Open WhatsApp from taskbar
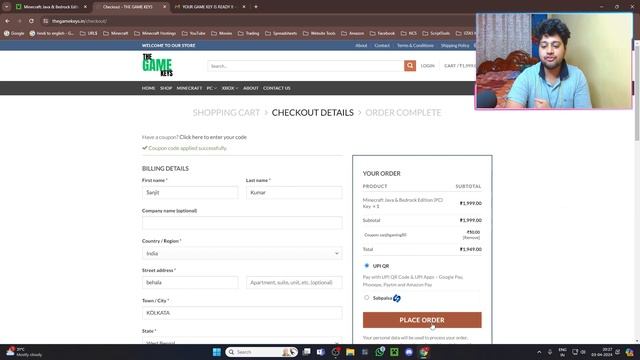Viewport: 640px width, 360px height. [x=380, y=352]
